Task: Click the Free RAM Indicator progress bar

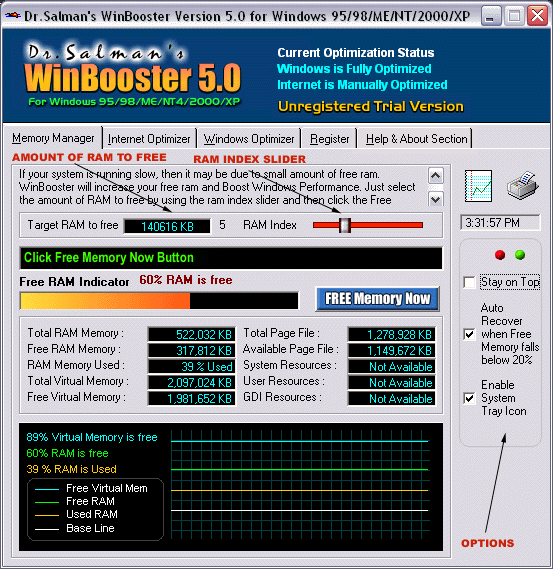Action: [159, 301]
